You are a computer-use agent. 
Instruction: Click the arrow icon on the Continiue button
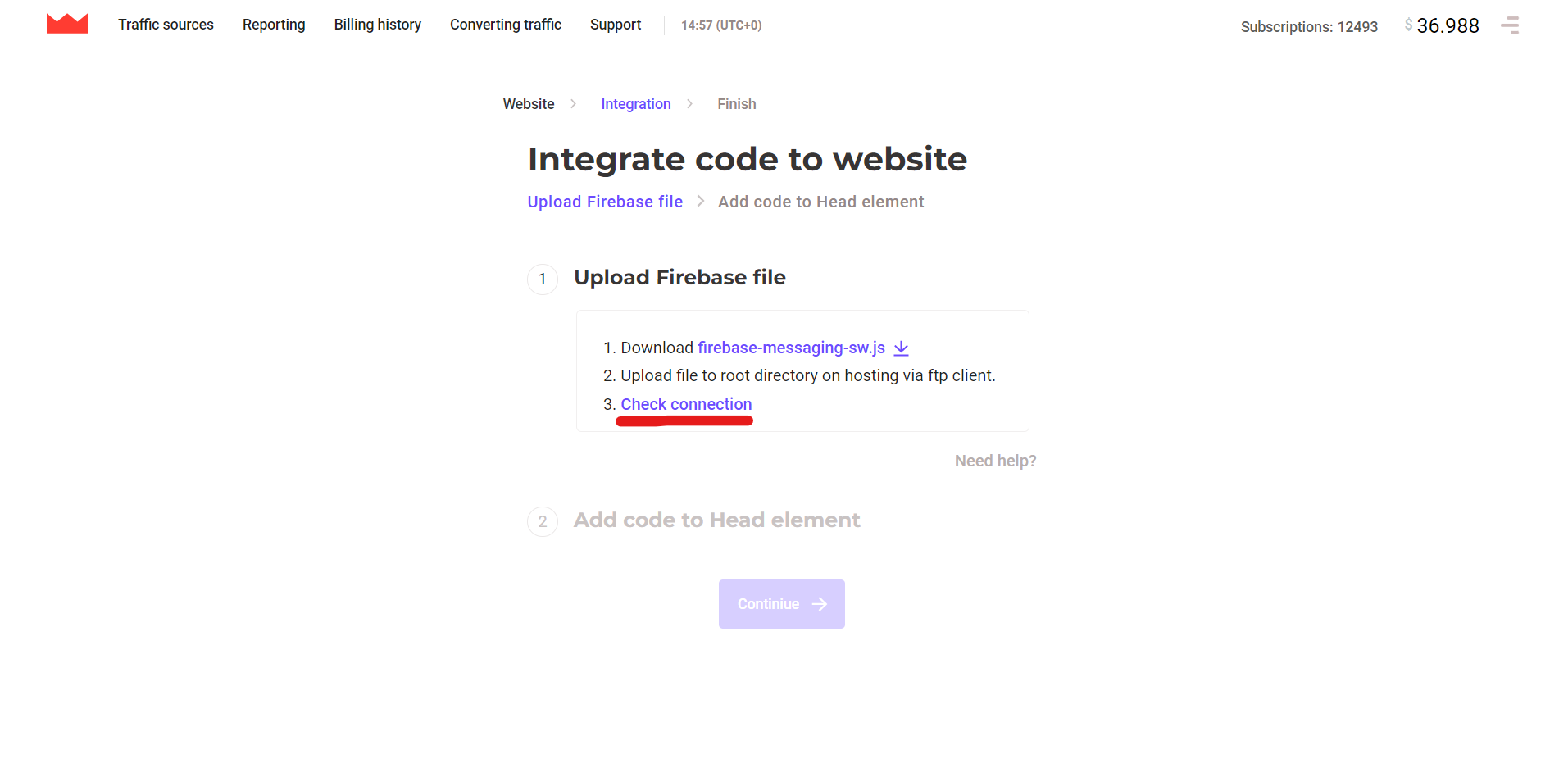pyautogui.click(x=820, y=604)
